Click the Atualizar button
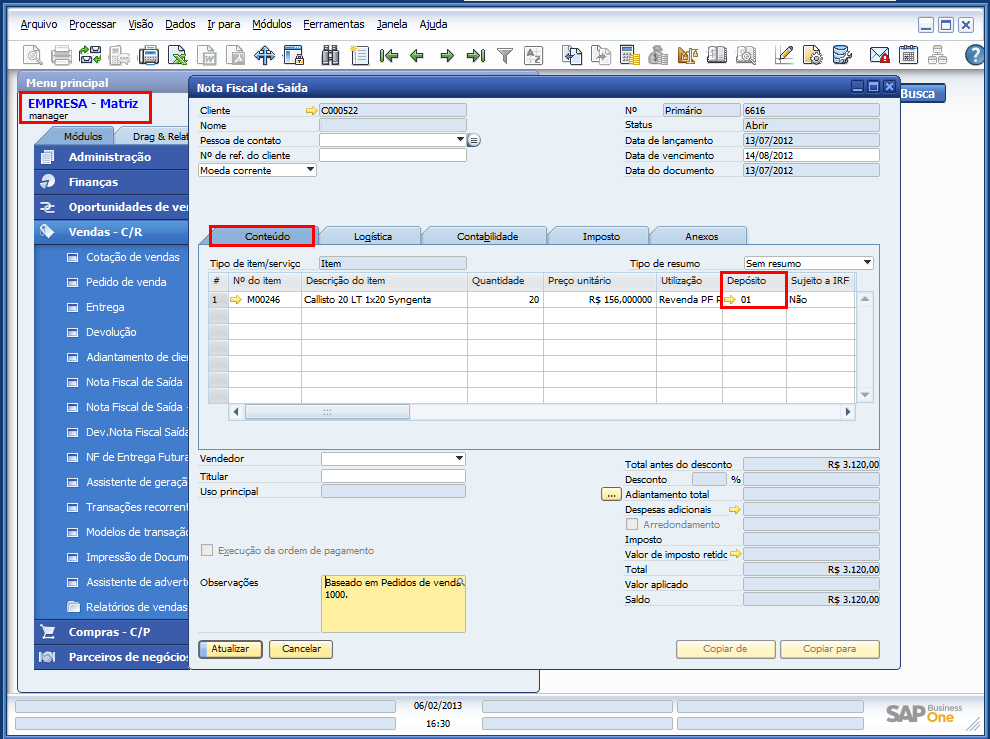Screen dimensions: 990x739 tap(230, 649)
